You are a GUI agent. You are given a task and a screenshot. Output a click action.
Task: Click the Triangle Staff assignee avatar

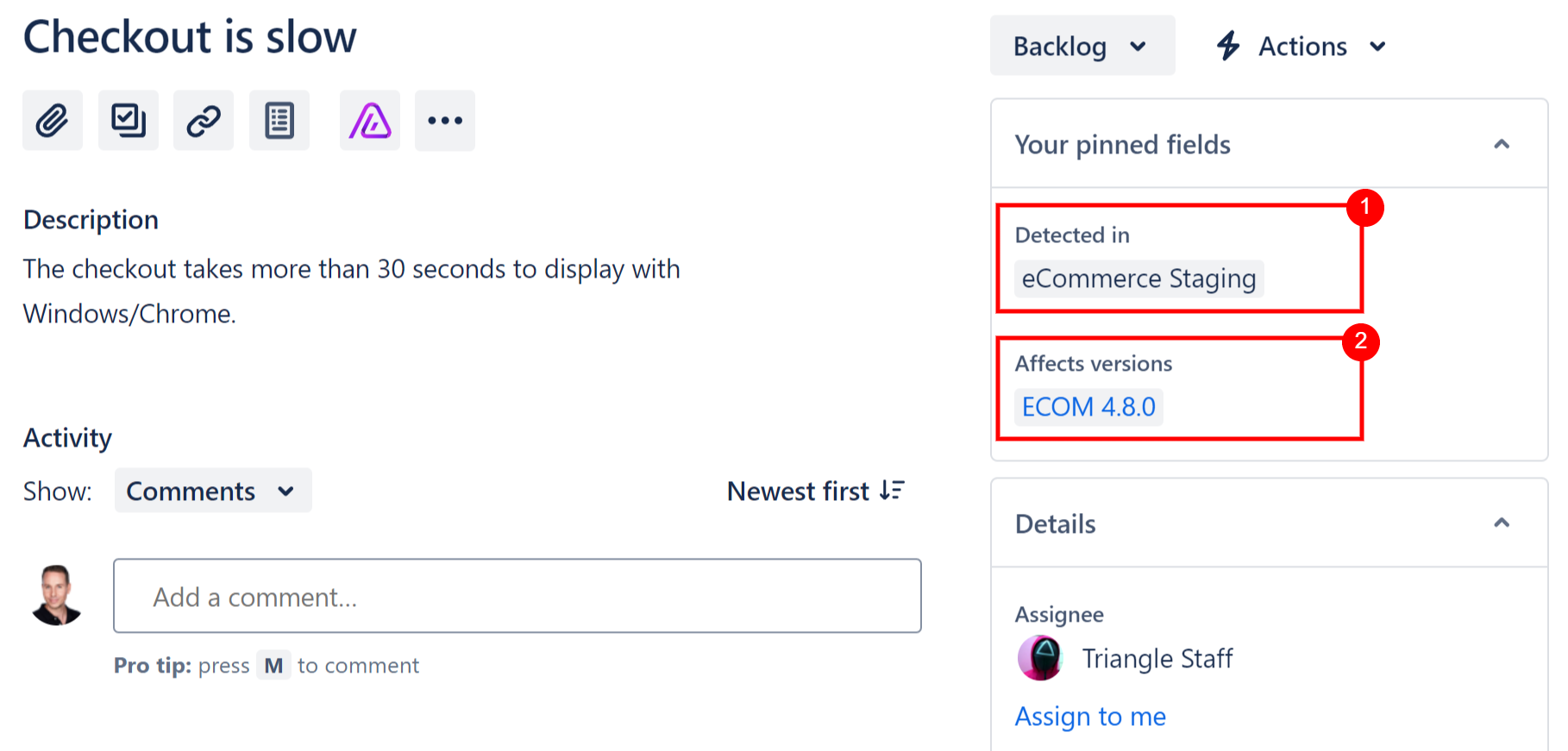click(1040, 659)
